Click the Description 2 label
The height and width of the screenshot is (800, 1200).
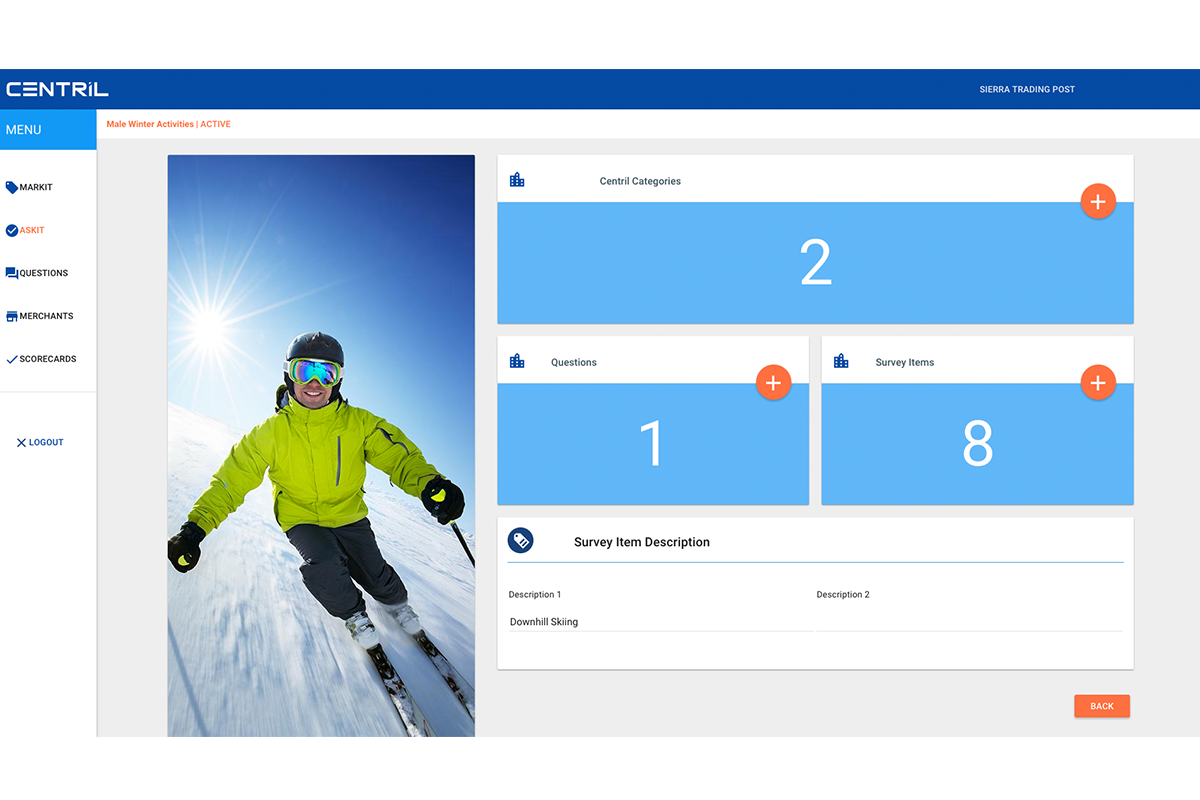[843, 594]
